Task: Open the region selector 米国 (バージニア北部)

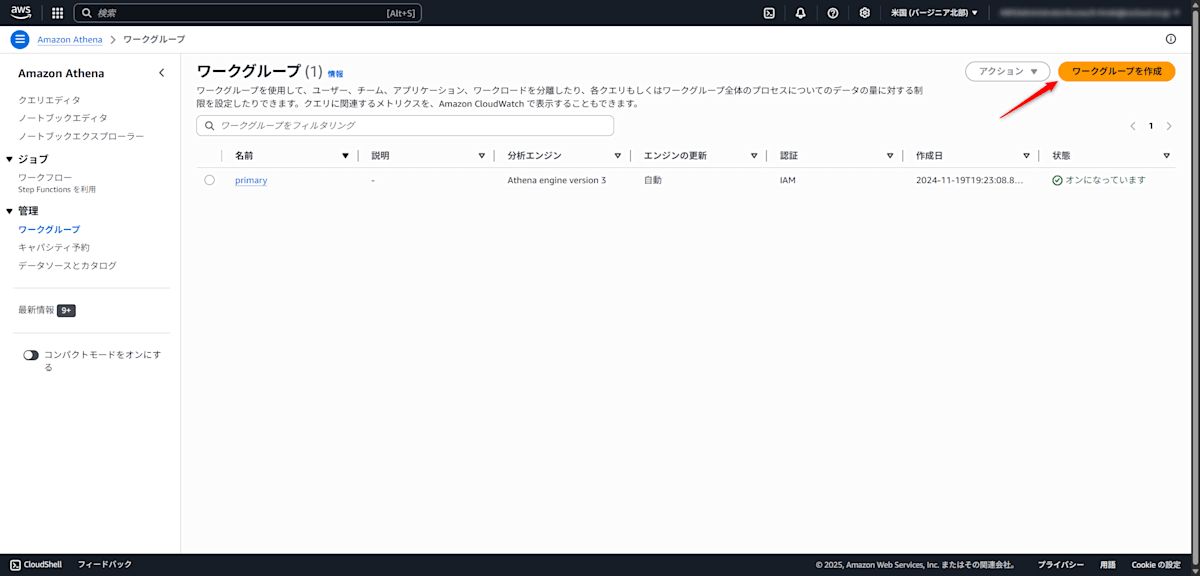Action: [934, 13]
